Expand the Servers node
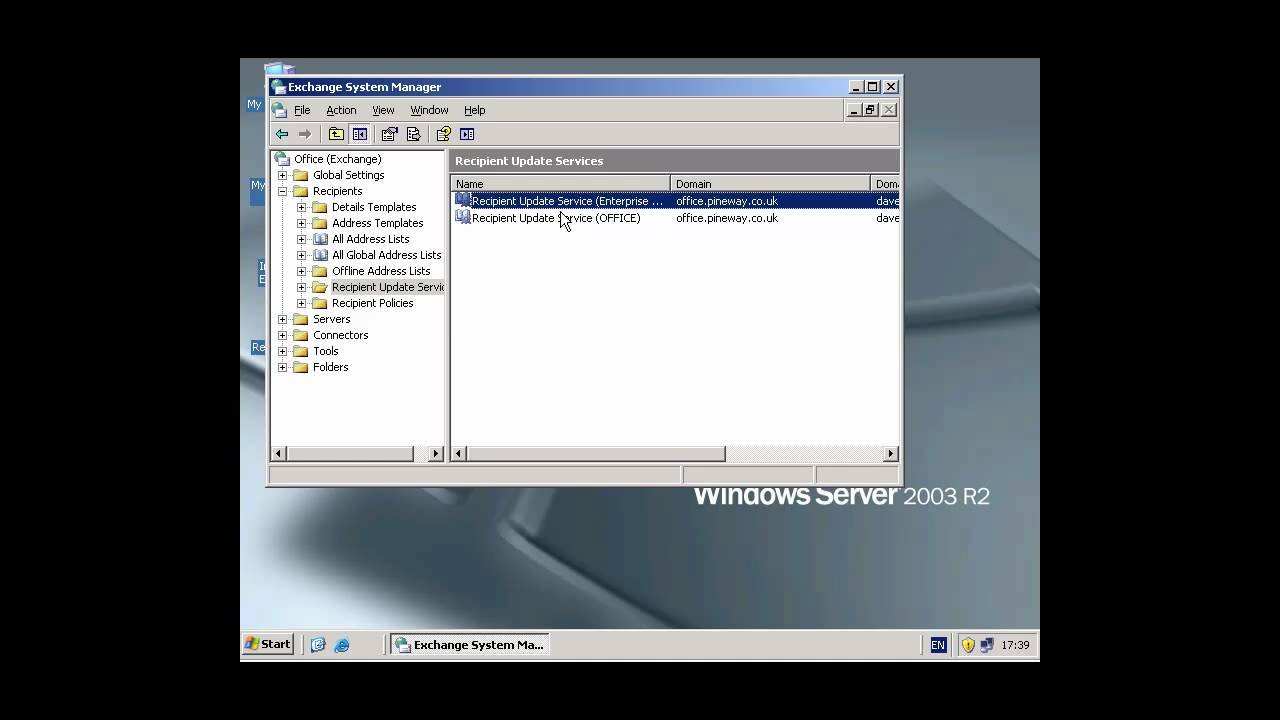Screen dimensions: 1280x720 click(x=282, y=319)
